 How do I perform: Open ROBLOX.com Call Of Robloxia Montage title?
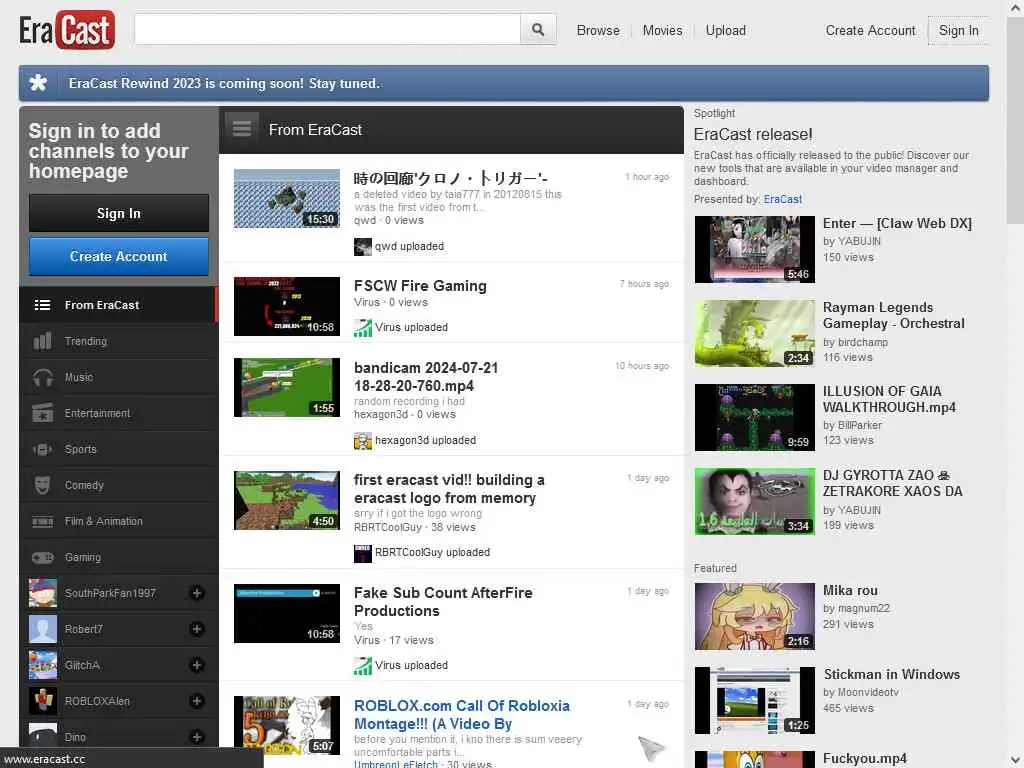pyautogui.click(x=462, y=715)
